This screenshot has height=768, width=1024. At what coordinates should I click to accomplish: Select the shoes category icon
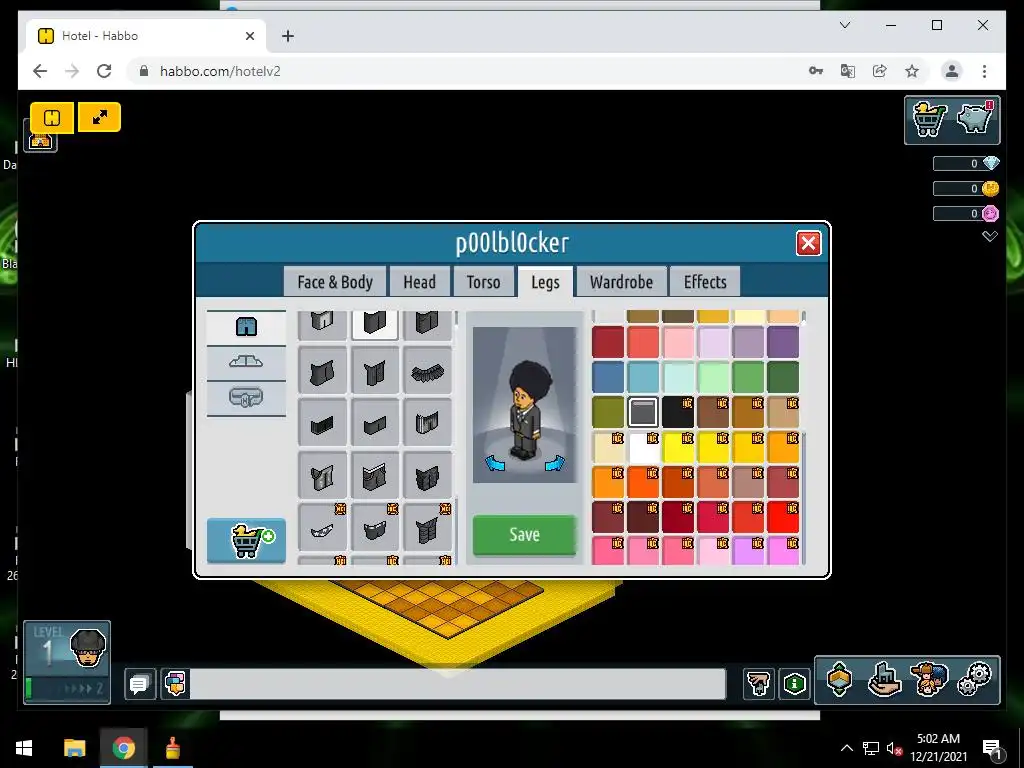pos(246,362)
